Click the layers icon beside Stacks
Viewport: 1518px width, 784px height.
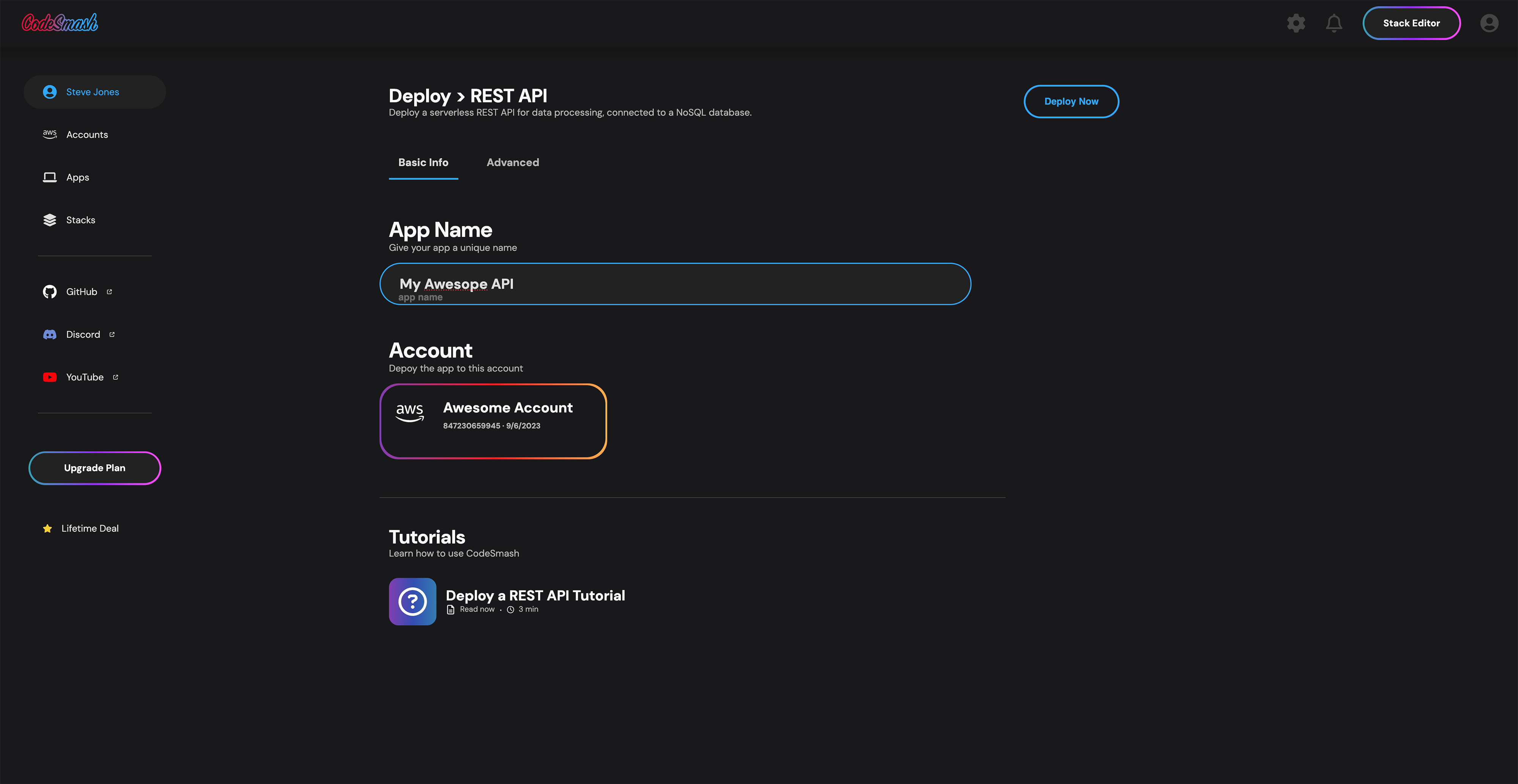click(49, 220)
